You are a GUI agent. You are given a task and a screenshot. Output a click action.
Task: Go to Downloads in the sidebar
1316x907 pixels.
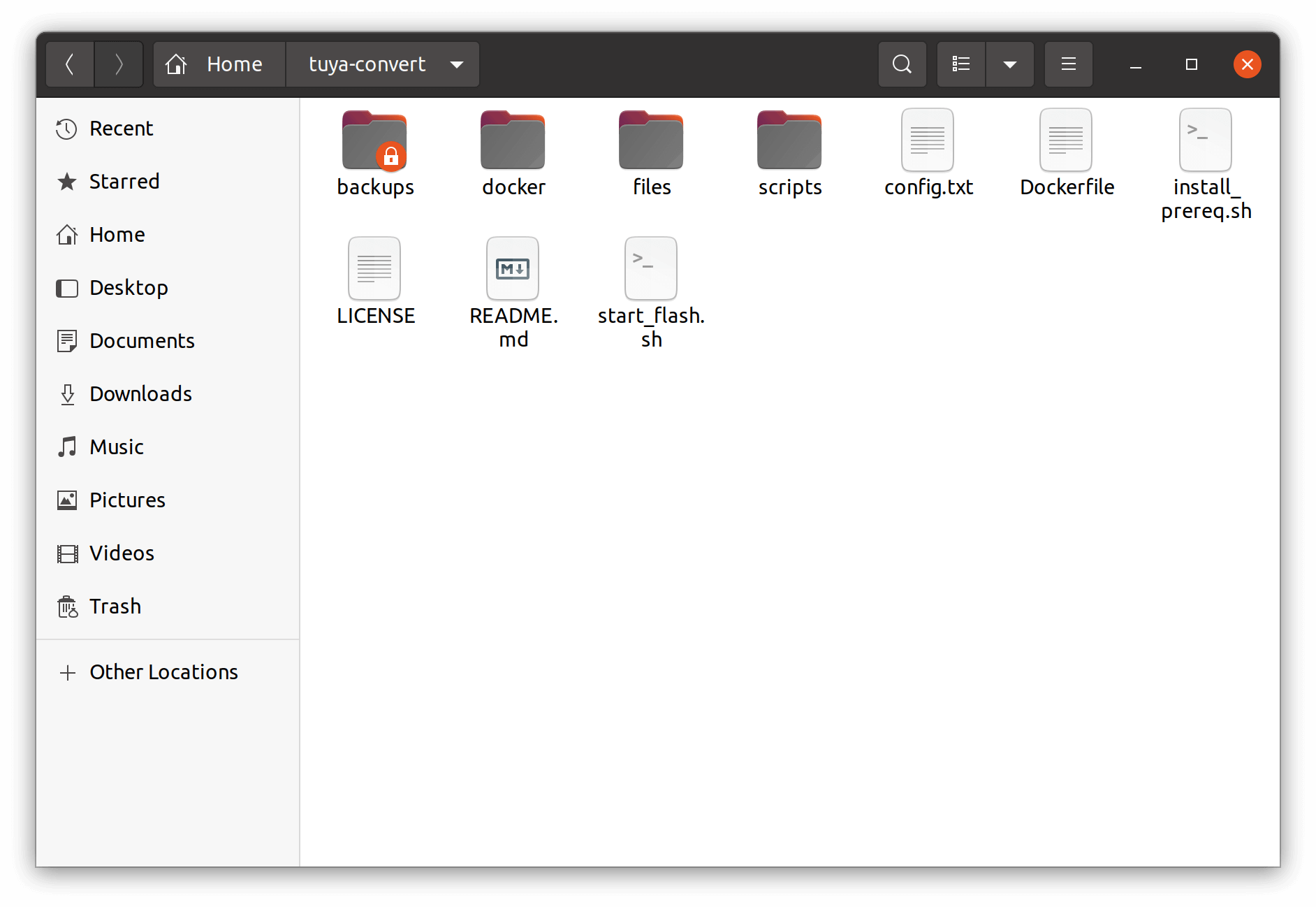[140, 394]
